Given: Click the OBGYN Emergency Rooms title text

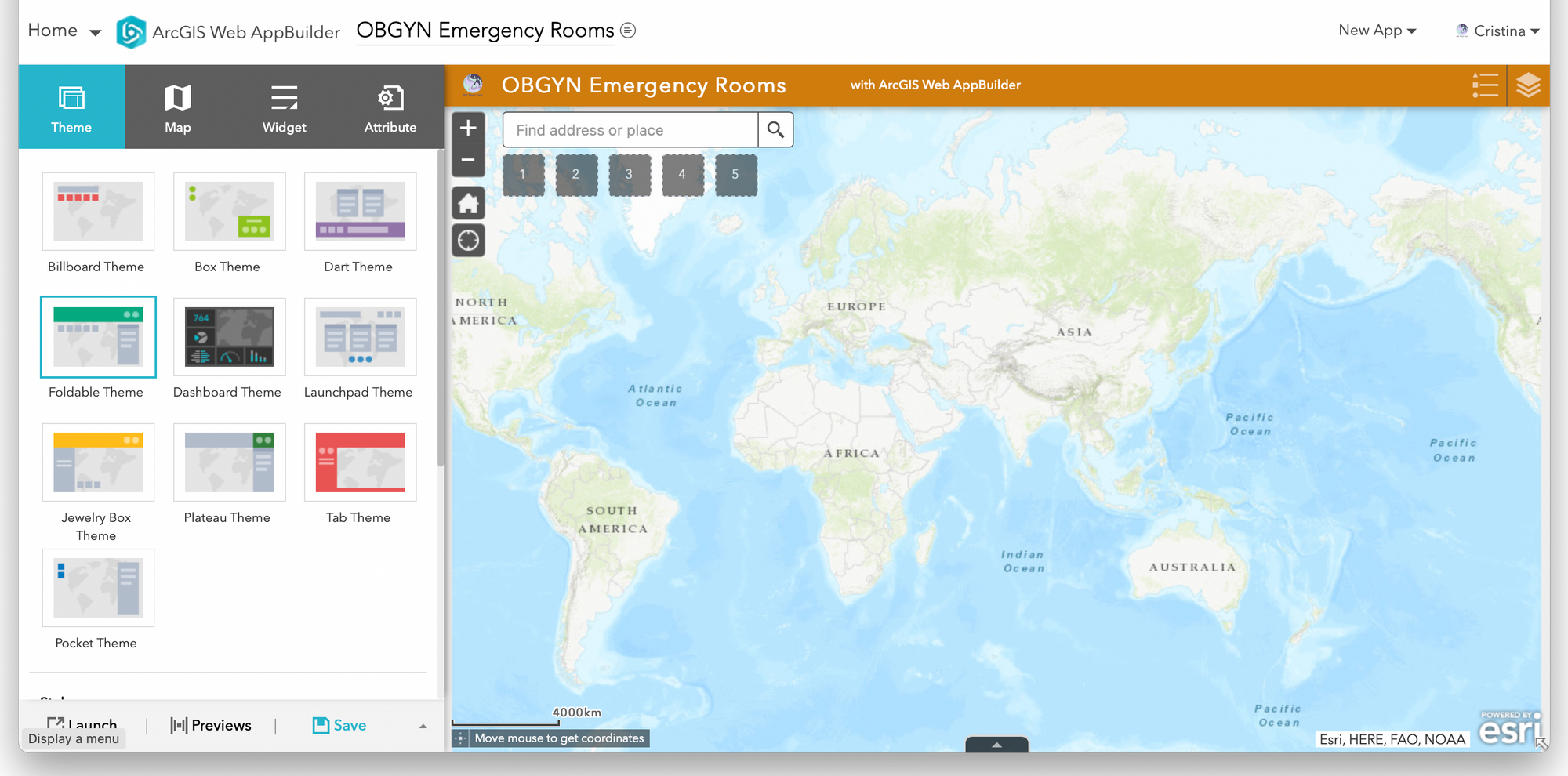Looking at the screenshot, I should (644, 85).
